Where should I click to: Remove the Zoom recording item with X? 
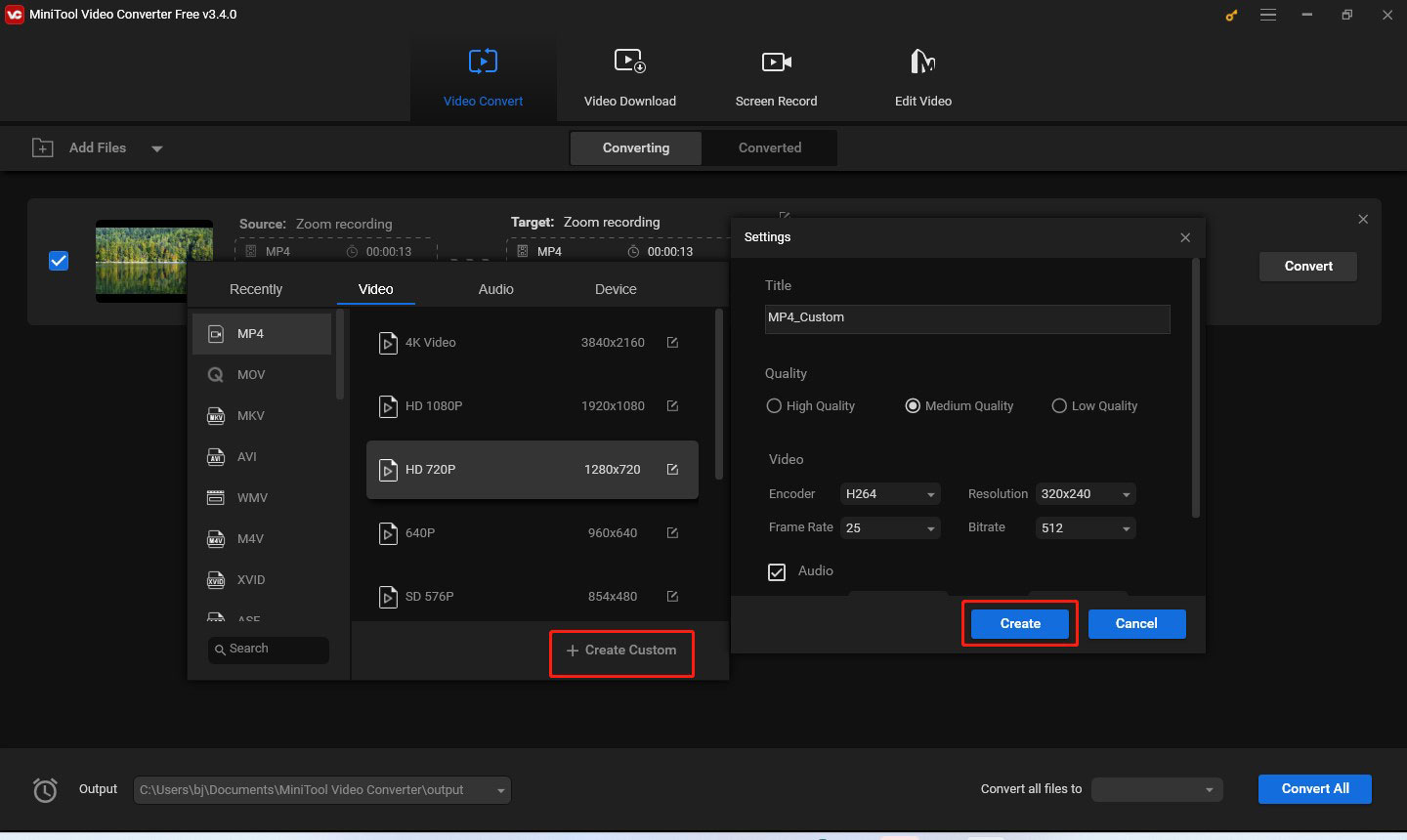click(x=1363, y=220)
